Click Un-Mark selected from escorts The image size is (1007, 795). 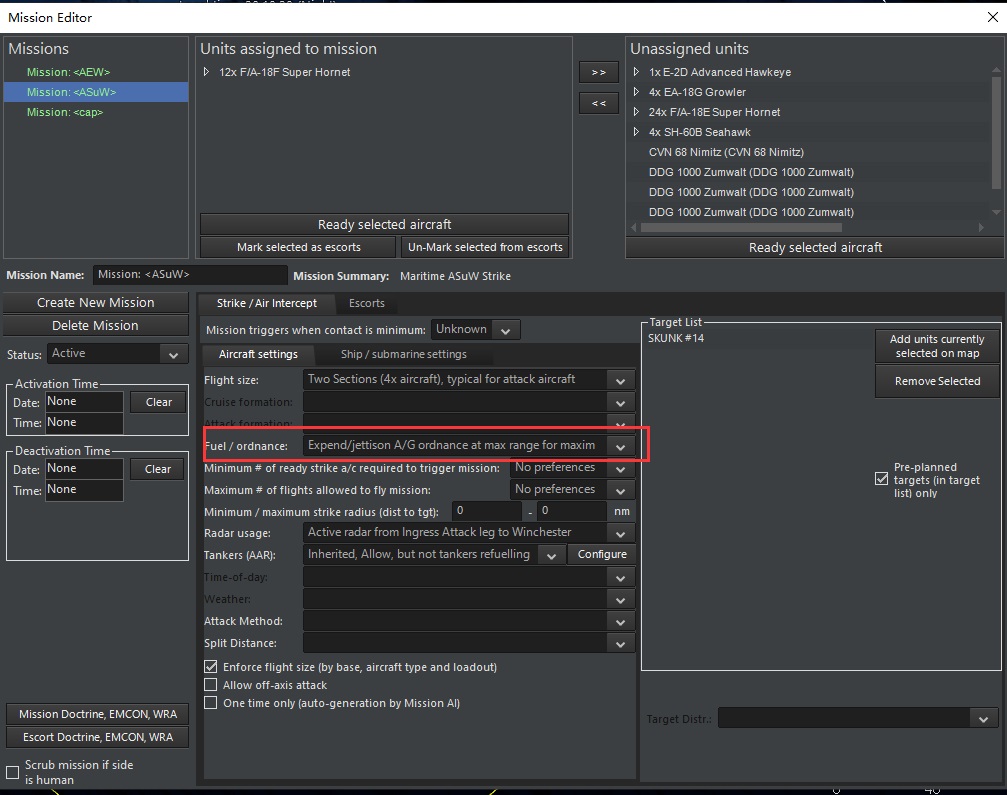(485, 247)
